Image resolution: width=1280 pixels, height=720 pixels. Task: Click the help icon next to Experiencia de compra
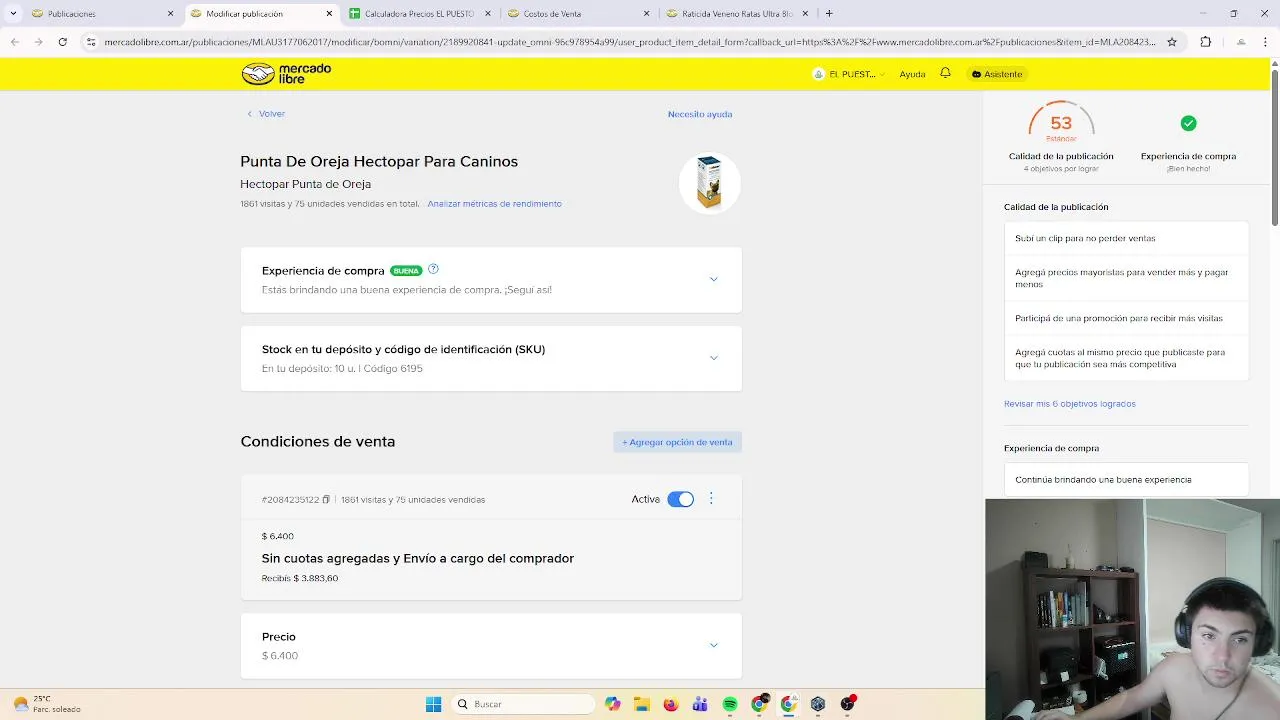click(x=433, y=269)
